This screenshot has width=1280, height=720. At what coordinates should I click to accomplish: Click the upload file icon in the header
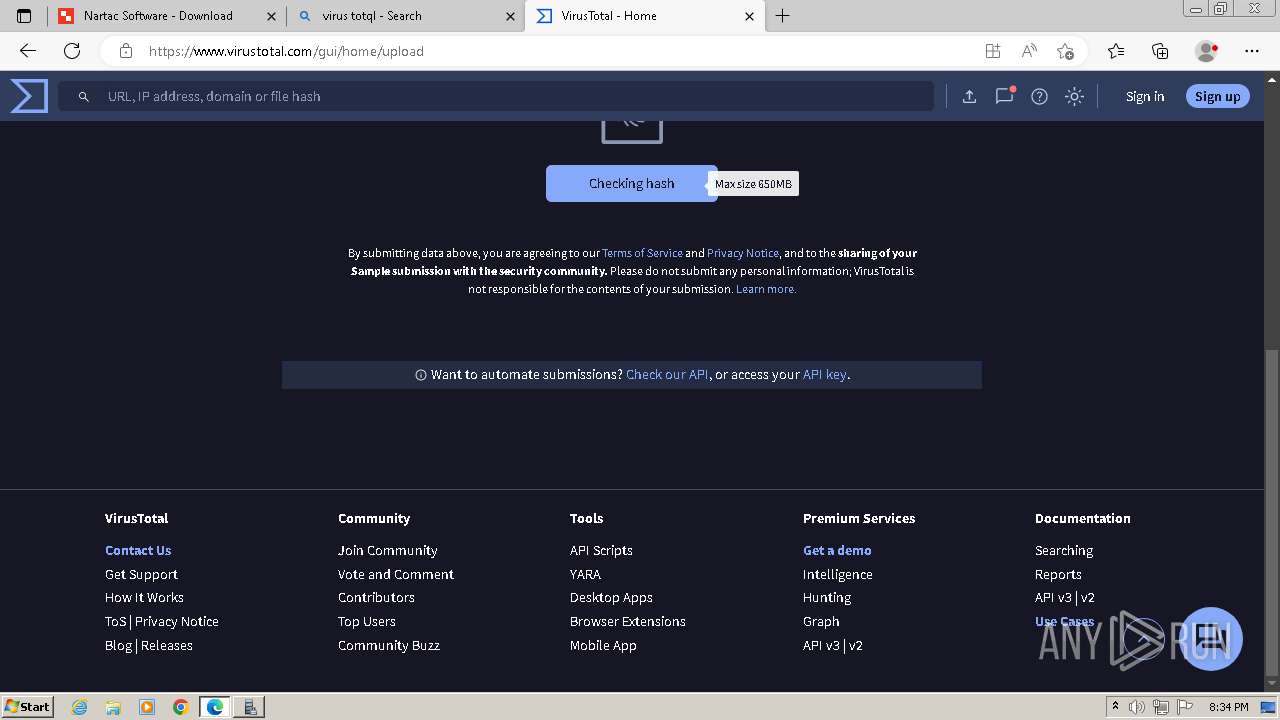969,96
